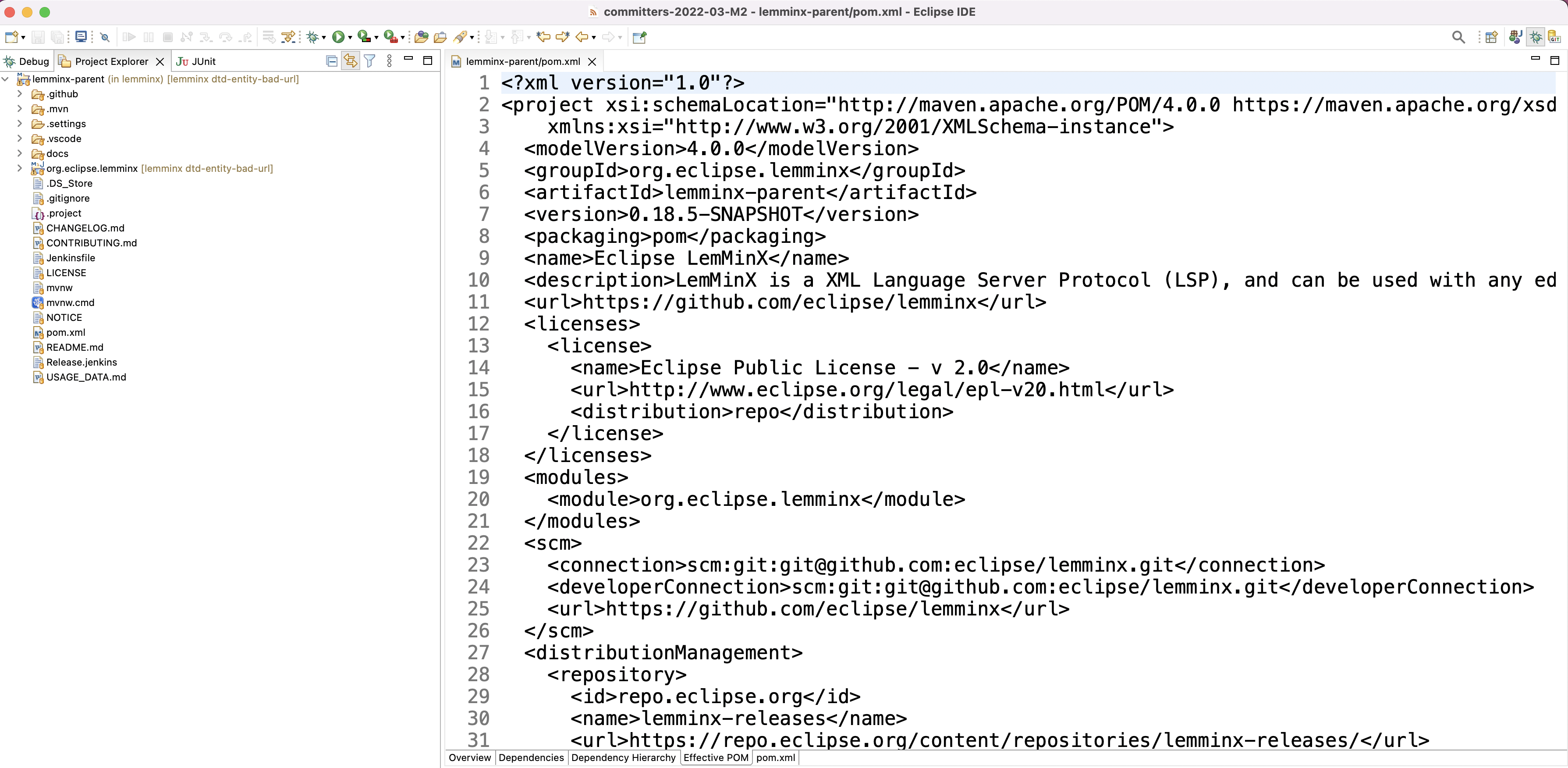Switch to the Git perspective icon
The image size is (1568, 768).
[1554, 37]
